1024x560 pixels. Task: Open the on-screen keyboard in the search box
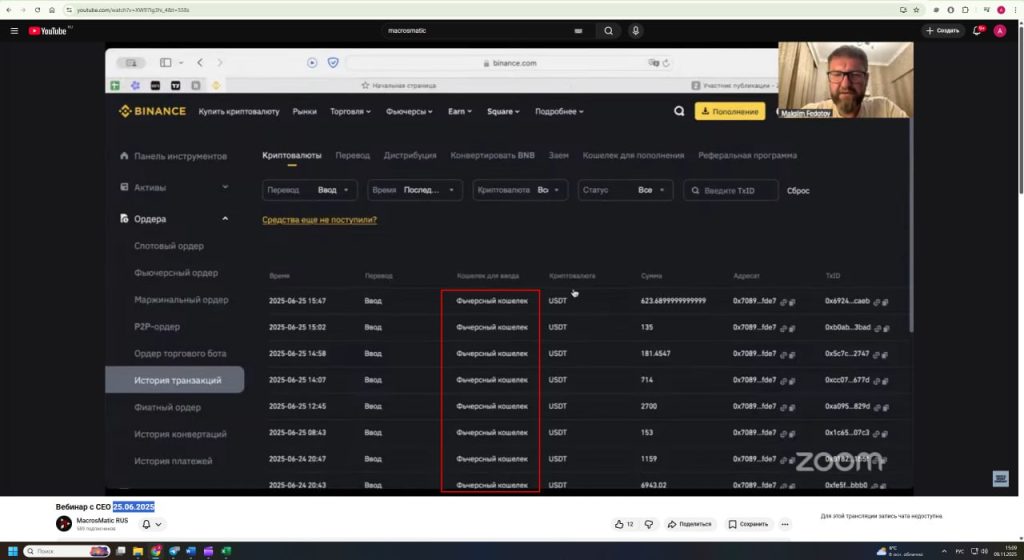click(x=578, y=31)
